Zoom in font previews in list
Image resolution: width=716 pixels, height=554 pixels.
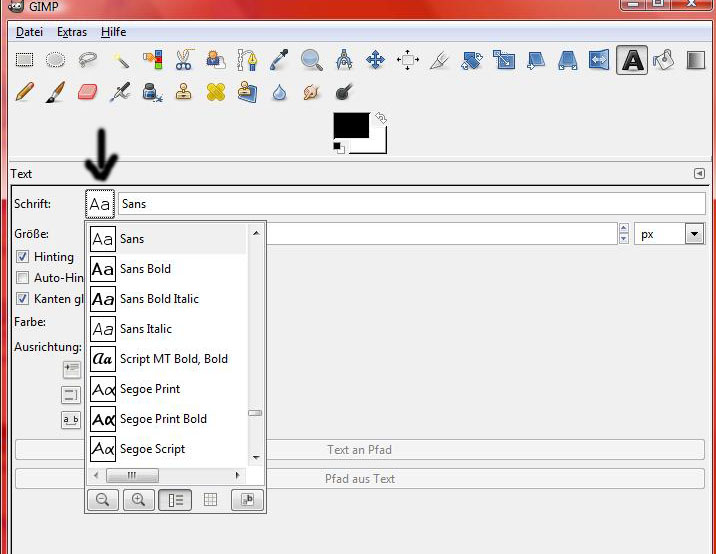(138, 500)
